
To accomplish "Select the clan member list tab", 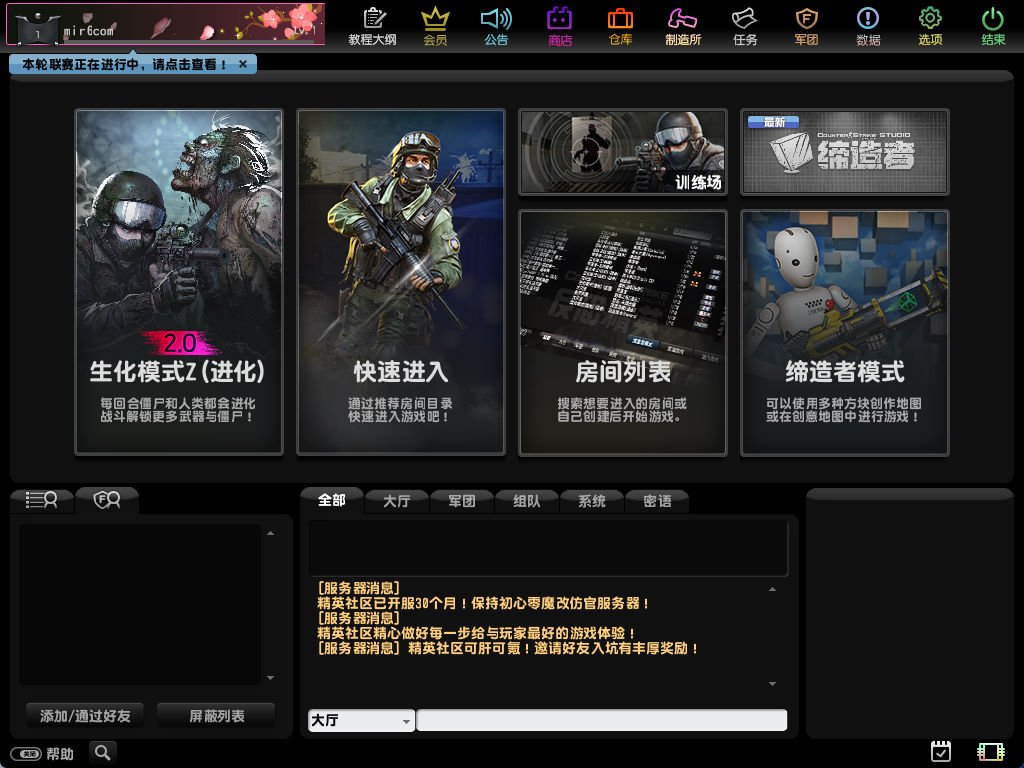I will click(106, 500).
